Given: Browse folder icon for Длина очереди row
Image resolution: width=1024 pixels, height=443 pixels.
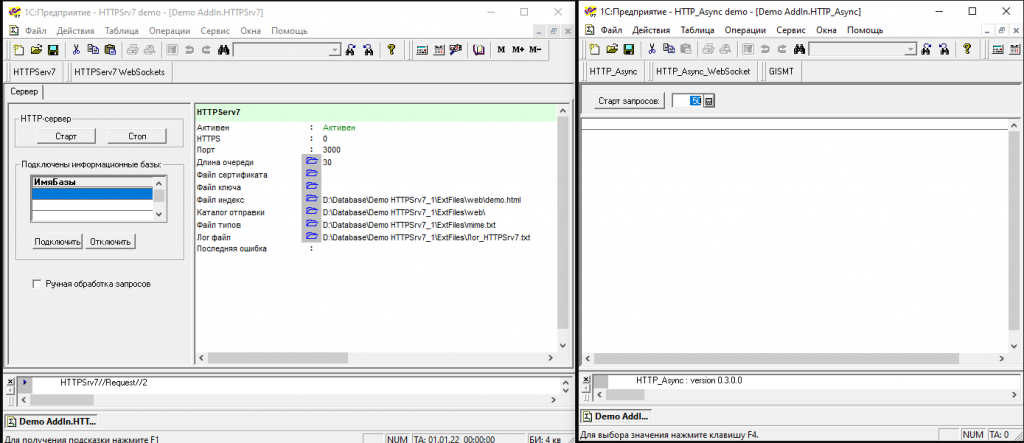Looking at the screenshot, I should click(x=311, y=161).
